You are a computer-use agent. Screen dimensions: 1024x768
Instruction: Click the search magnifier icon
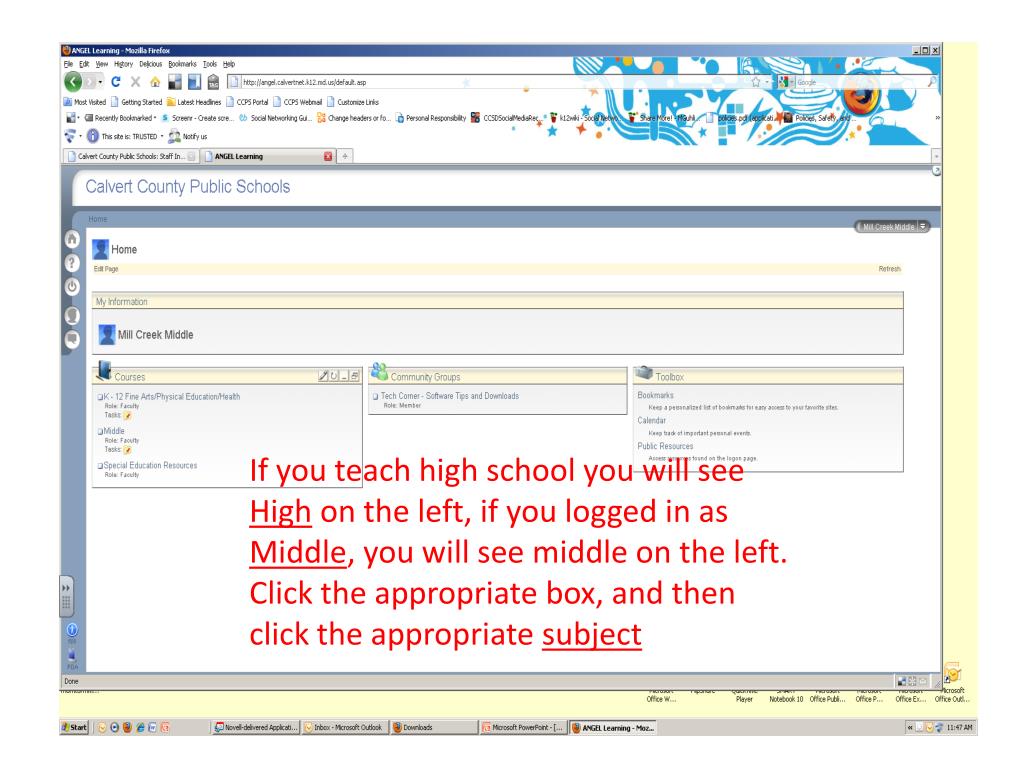[932, 82]
